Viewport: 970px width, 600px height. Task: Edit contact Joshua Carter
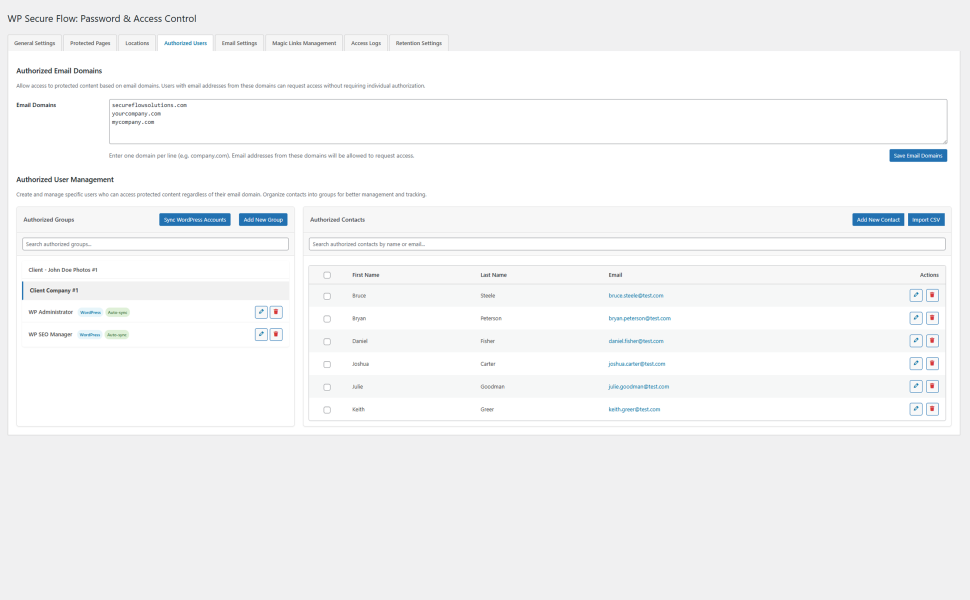coord(916,364)
